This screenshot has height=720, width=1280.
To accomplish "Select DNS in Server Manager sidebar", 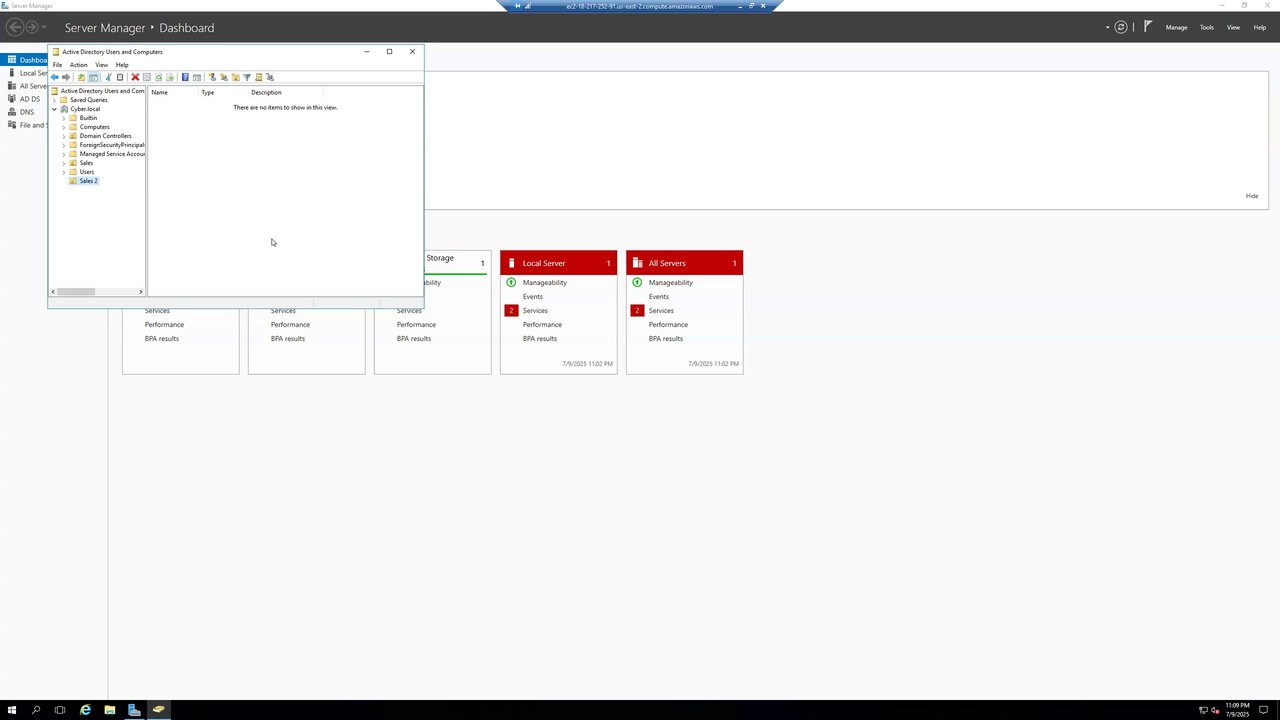I will point(27,112).
